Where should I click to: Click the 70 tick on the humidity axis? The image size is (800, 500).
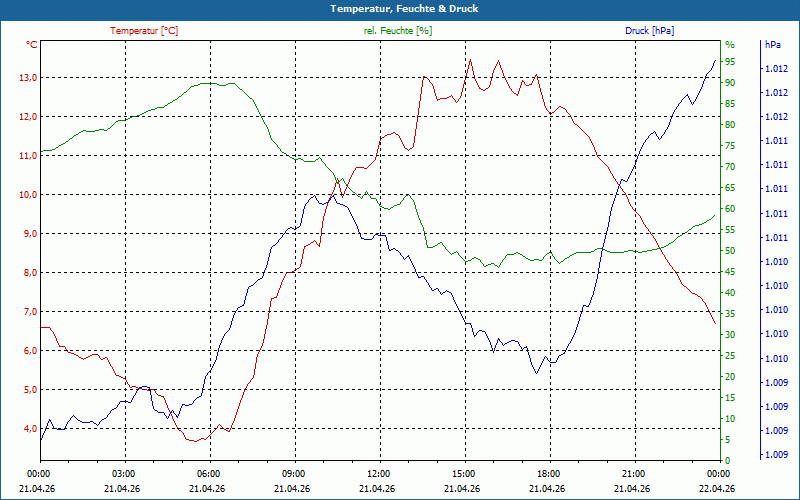coord(730,167)
